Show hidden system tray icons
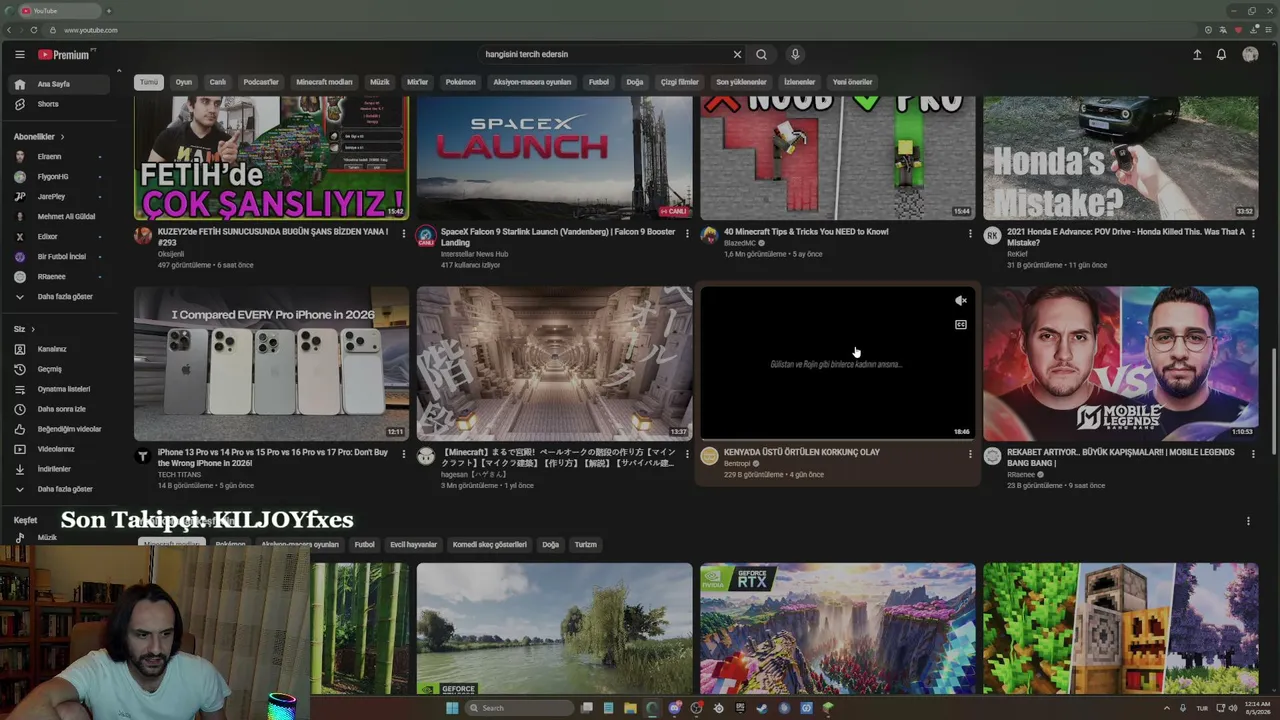This screenshot has height=720, width=1280. pos(1167,708)
